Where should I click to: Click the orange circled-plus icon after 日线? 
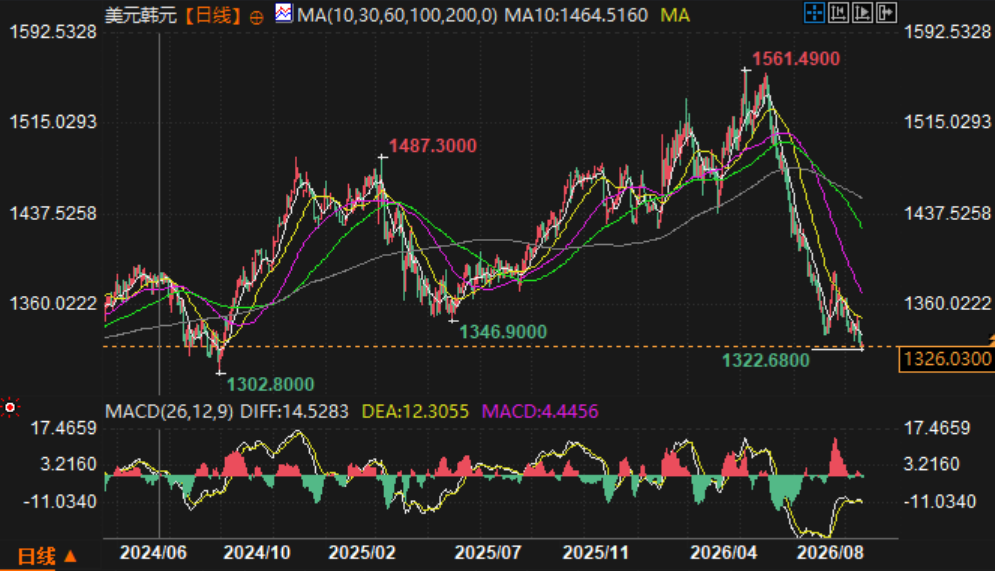coord(256,18)
